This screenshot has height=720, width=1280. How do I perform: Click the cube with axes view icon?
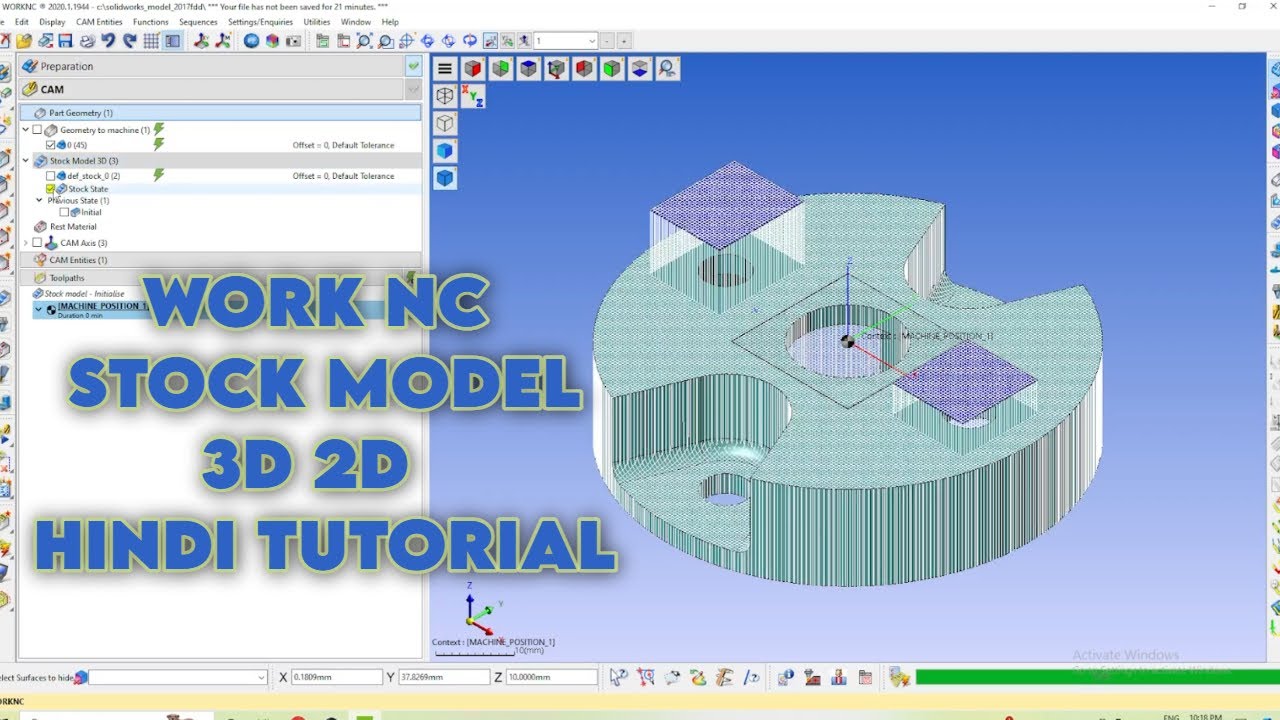pos(557,69)
